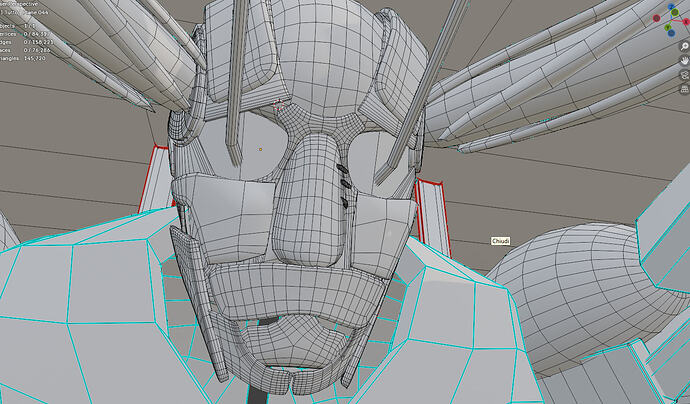Click the zoom magnifier viewport button
The width and height of the screenshot is (690, 404).
click(x=685, y=46)
